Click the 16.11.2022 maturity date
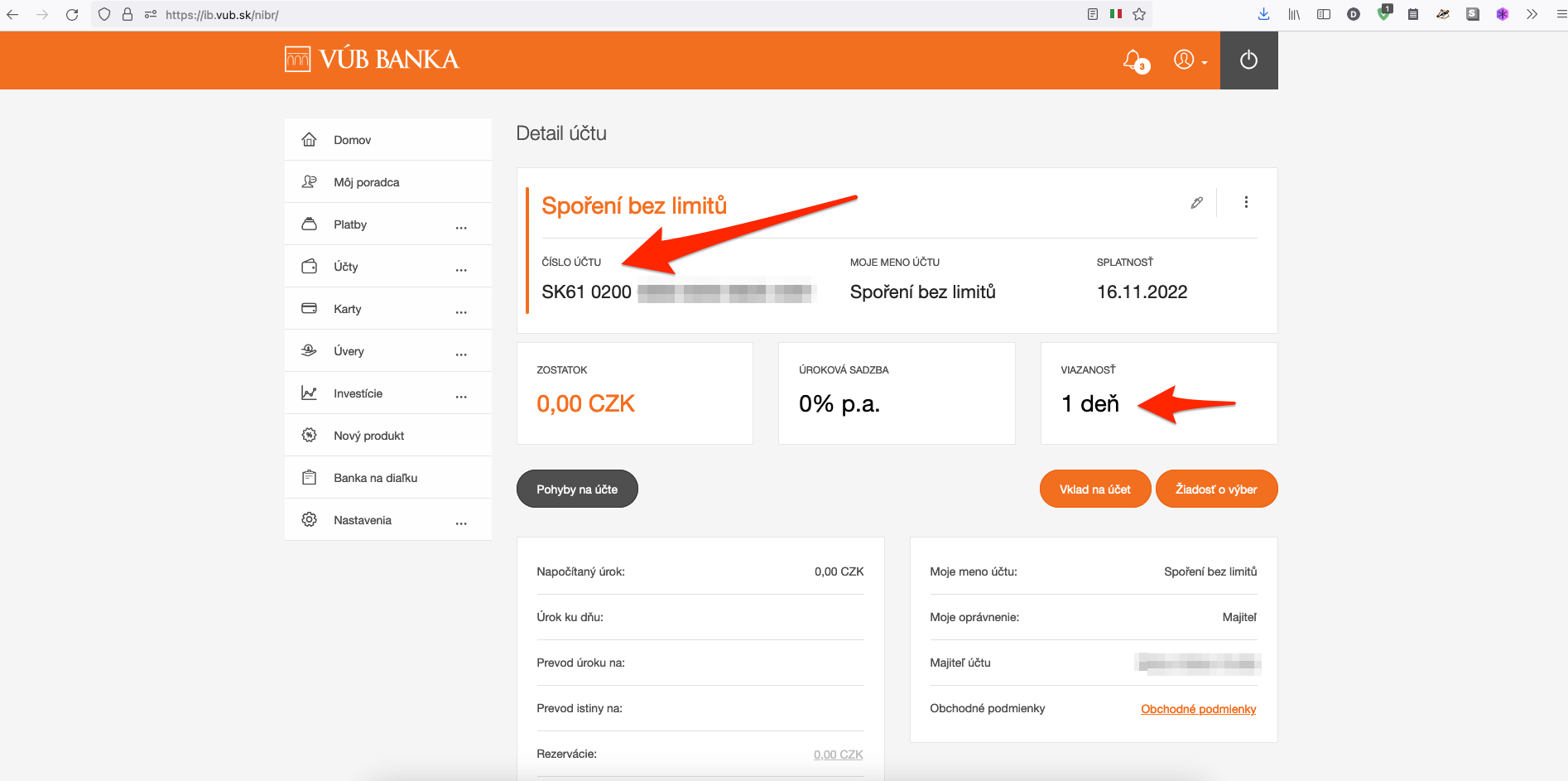 pyautogui.click(x=1142, y=292)
